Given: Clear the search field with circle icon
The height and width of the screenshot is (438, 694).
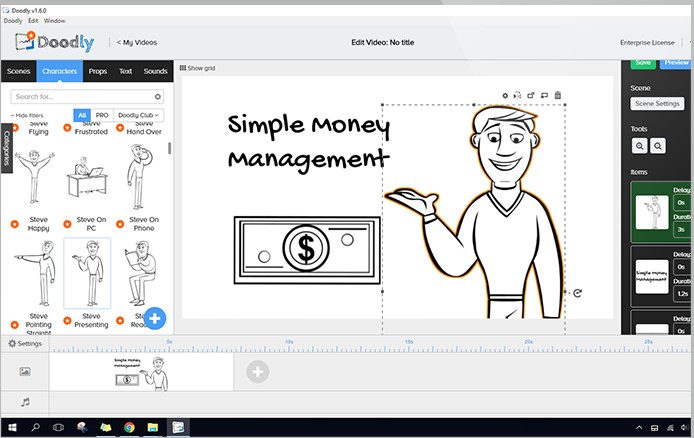Looking at the screenshot, I should [x=158, y=96].
